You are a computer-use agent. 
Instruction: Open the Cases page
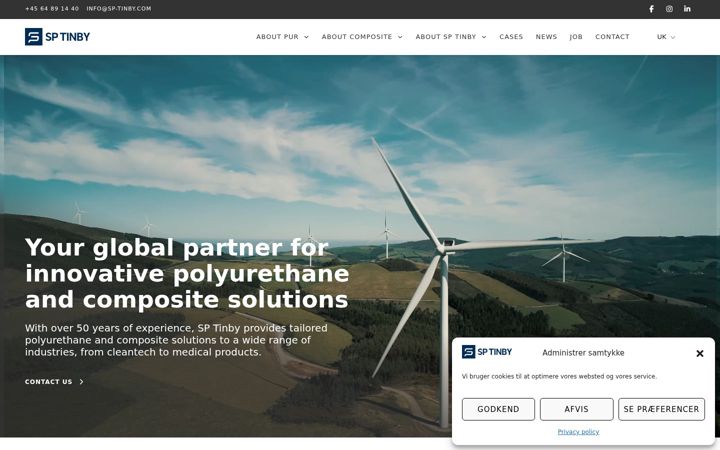(x=511, y=37)
